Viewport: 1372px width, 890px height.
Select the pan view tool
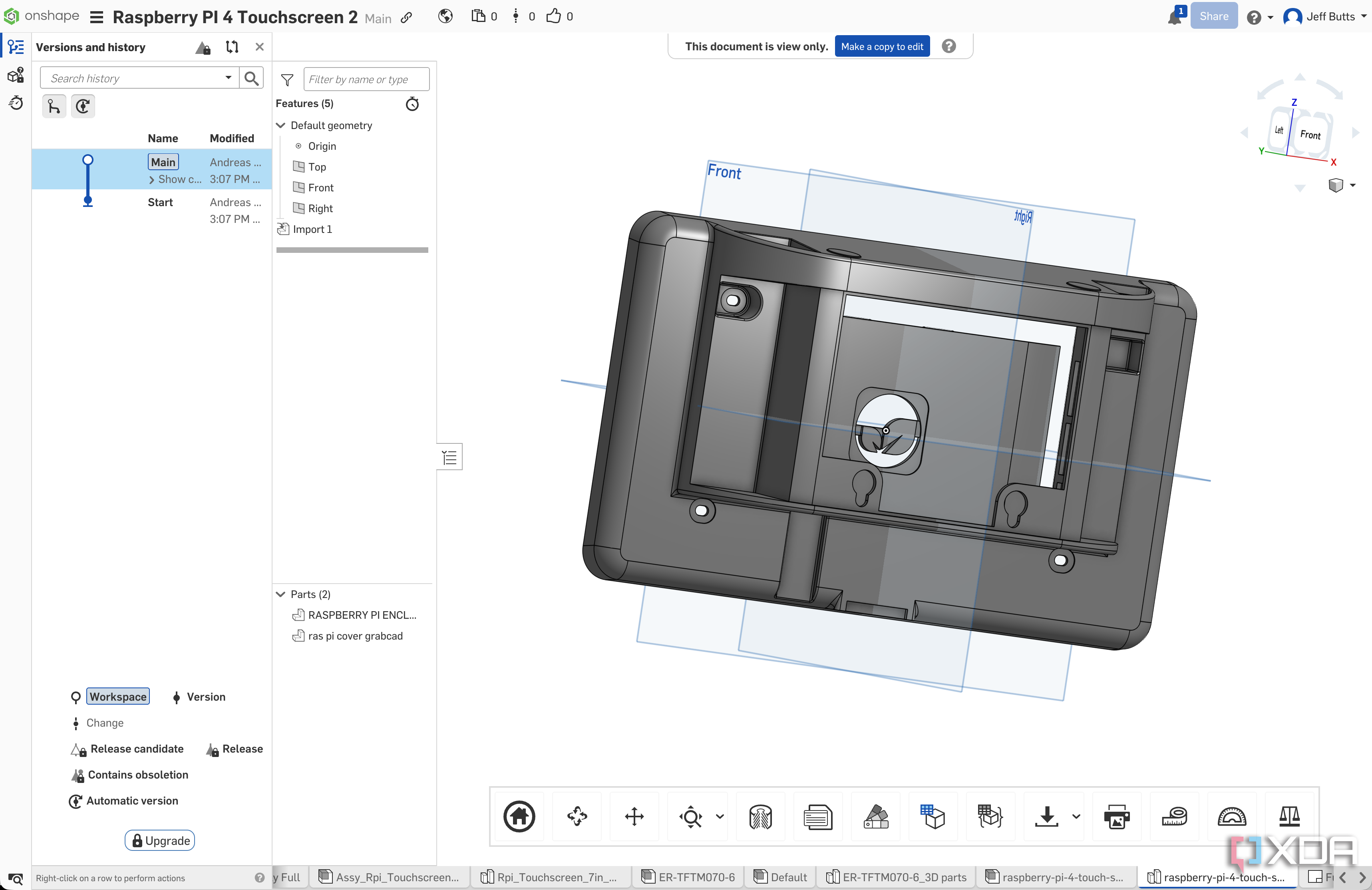click(634, 816)
